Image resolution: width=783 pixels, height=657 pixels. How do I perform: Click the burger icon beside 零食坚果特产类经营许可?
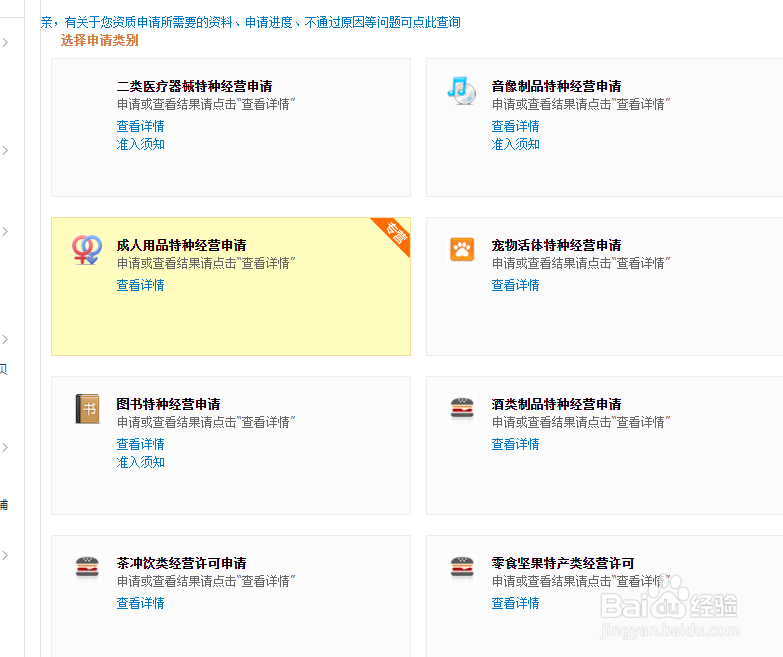pyautogui.click(x=462, y=568)
